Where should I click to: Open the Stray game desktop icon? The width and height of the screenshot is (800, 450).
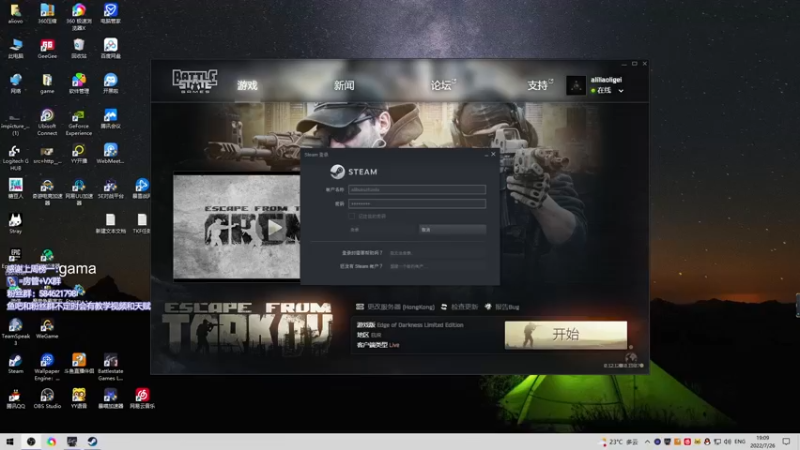pos(15,223)
